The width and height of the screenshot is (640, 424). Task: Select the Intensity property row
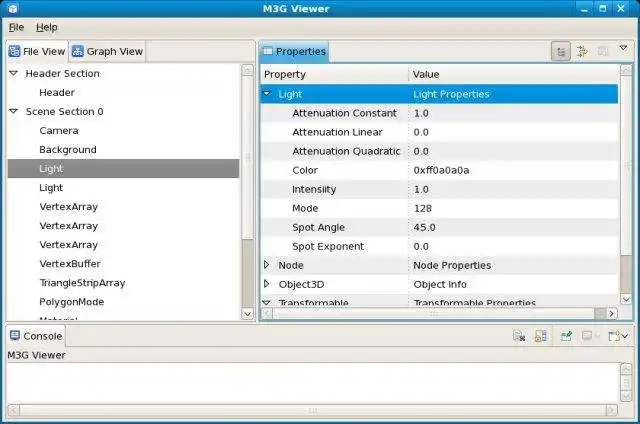pos(439,189)
